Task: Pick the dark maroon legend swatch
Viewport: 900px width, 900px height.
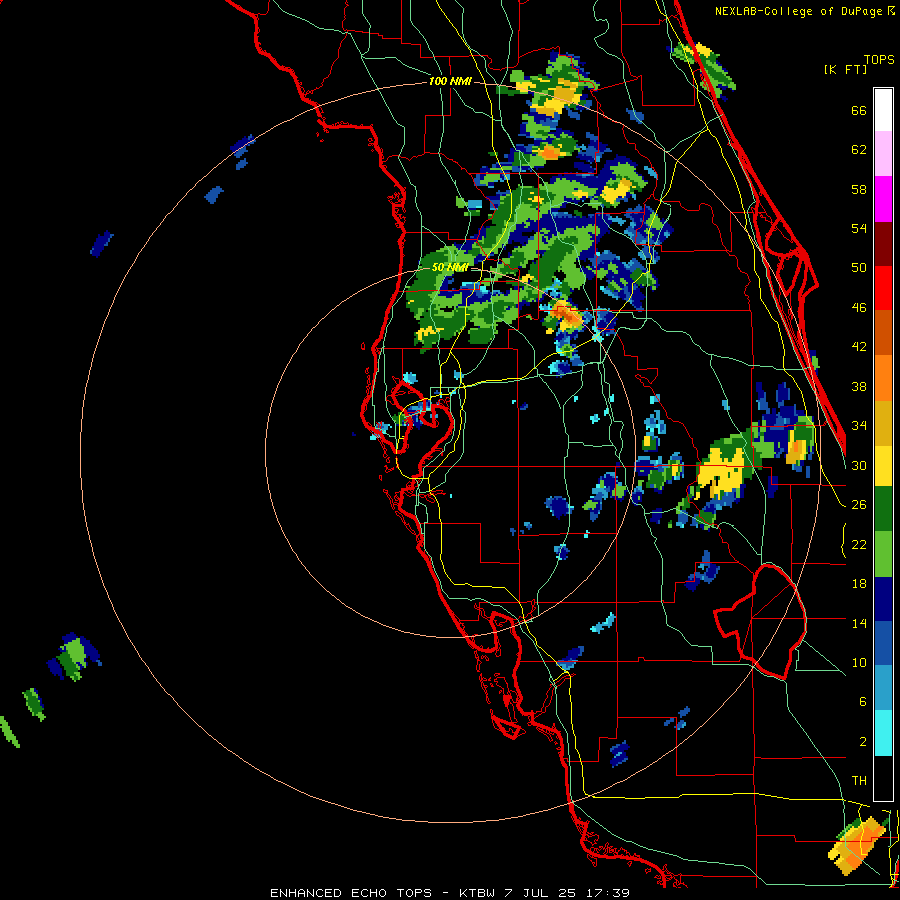Action: [x=883, y=244]
